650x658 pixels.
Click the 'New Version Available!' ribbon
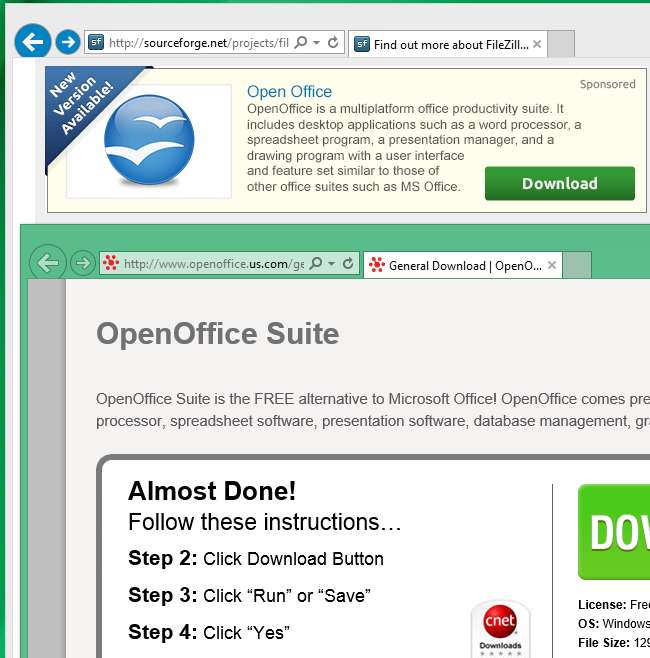tap(84, 104)
